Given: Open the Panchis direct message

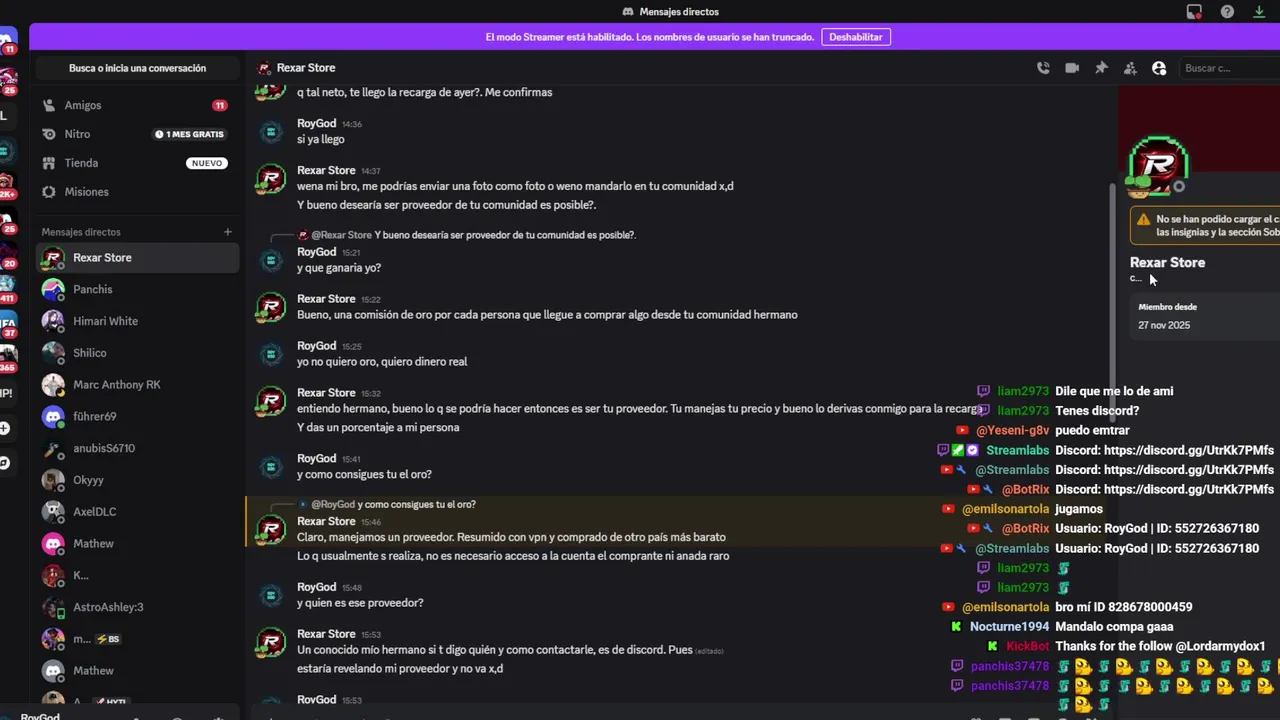Looking at the screenshot, I should [92, 289].
